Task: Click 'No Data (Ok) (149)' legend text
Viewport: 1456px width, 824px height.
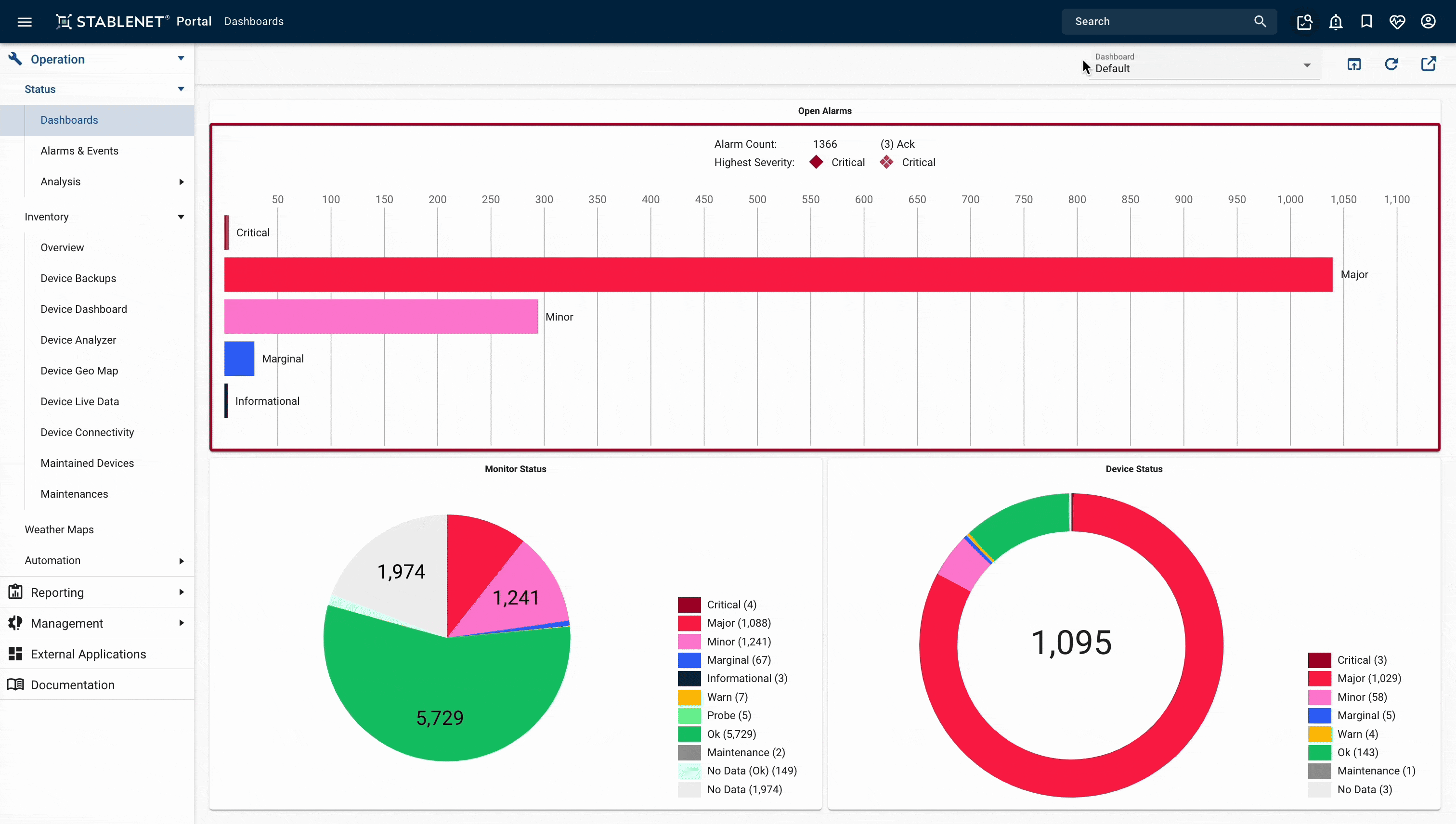Action: pyautogui.click(x=752, y=771)
